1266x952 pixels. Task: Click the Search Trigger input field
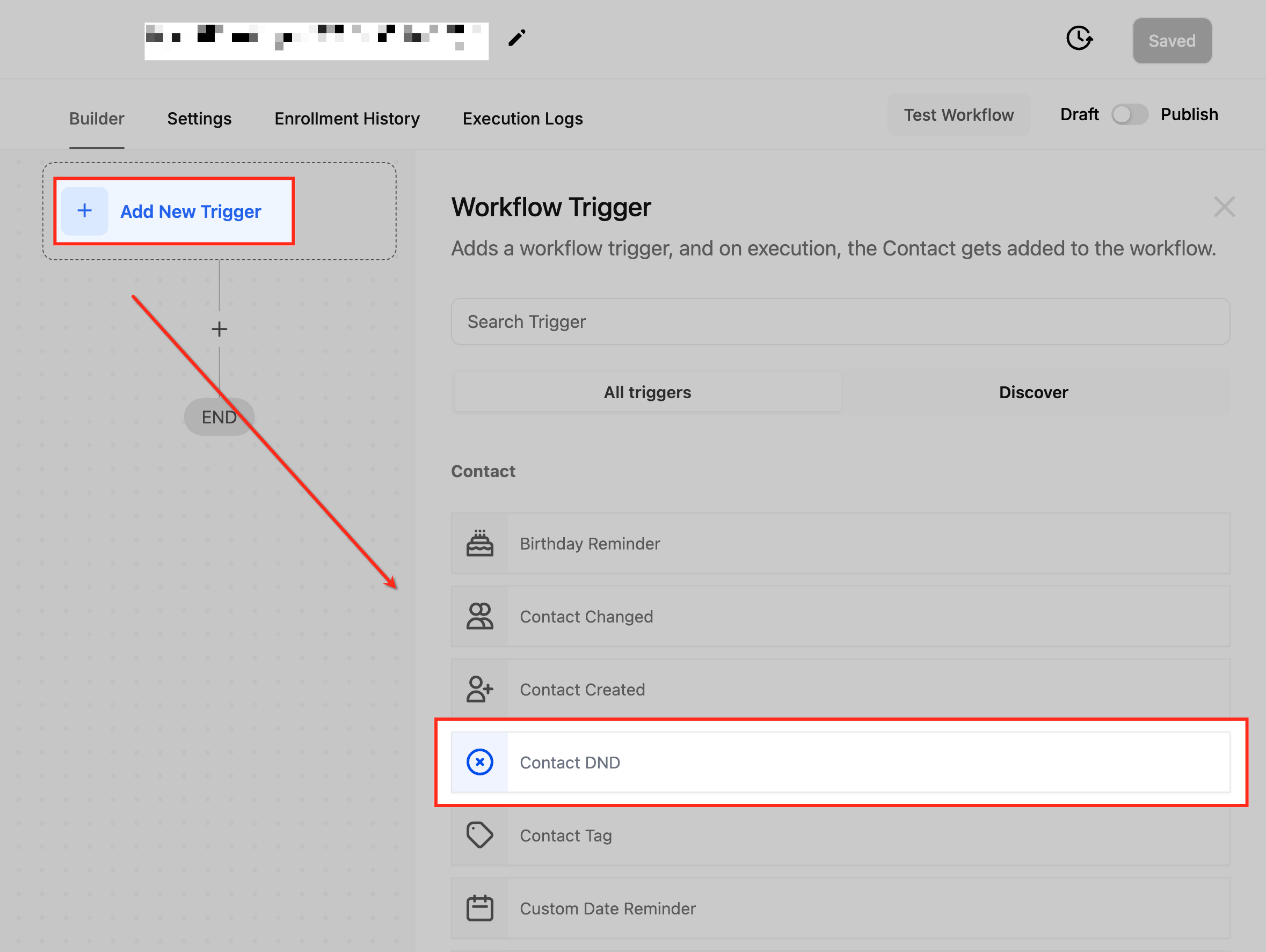[840, 321]
